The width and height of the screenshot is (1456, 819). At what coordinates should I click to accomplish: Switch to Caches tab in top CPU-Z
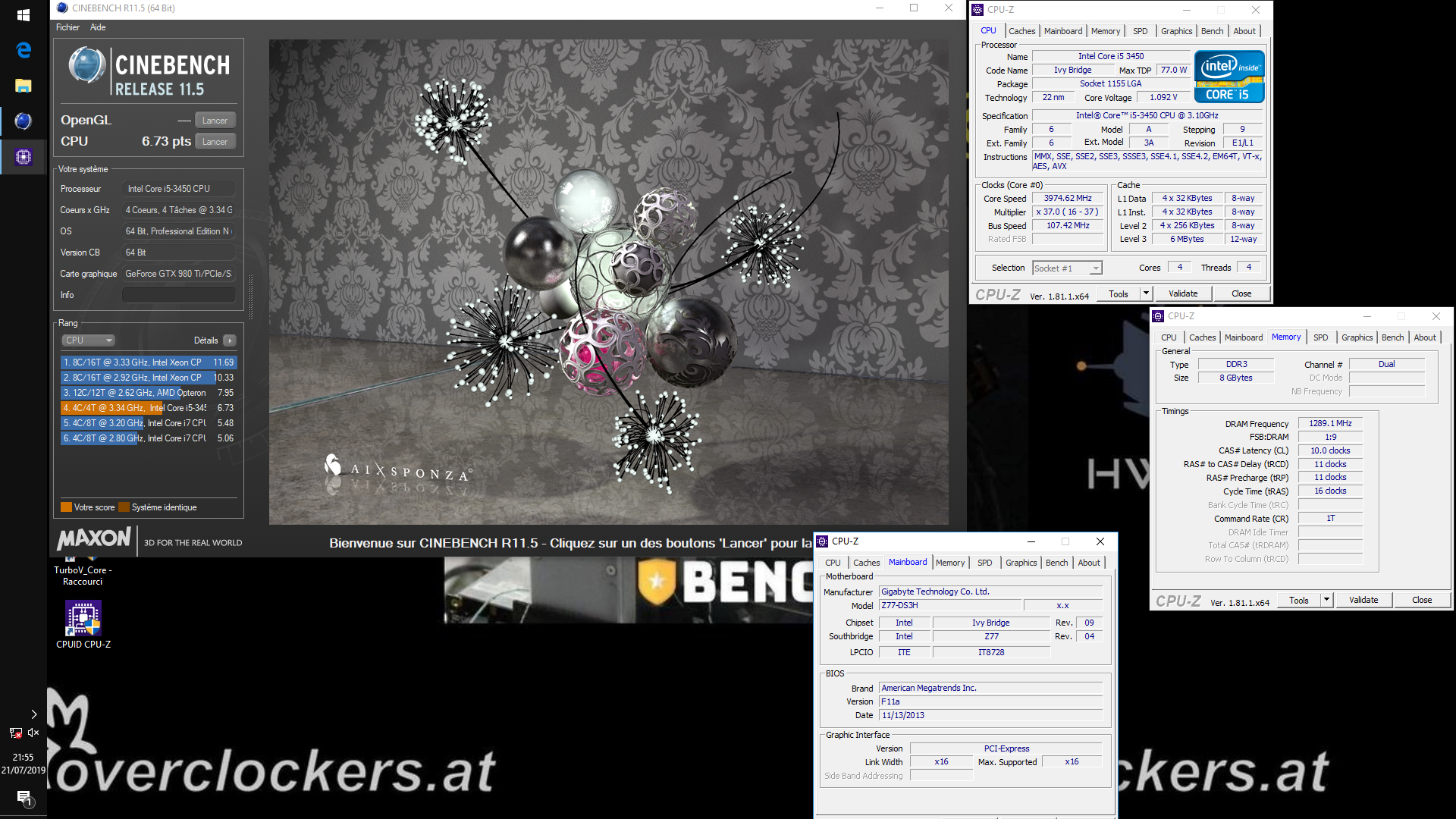click(1021, 31)
